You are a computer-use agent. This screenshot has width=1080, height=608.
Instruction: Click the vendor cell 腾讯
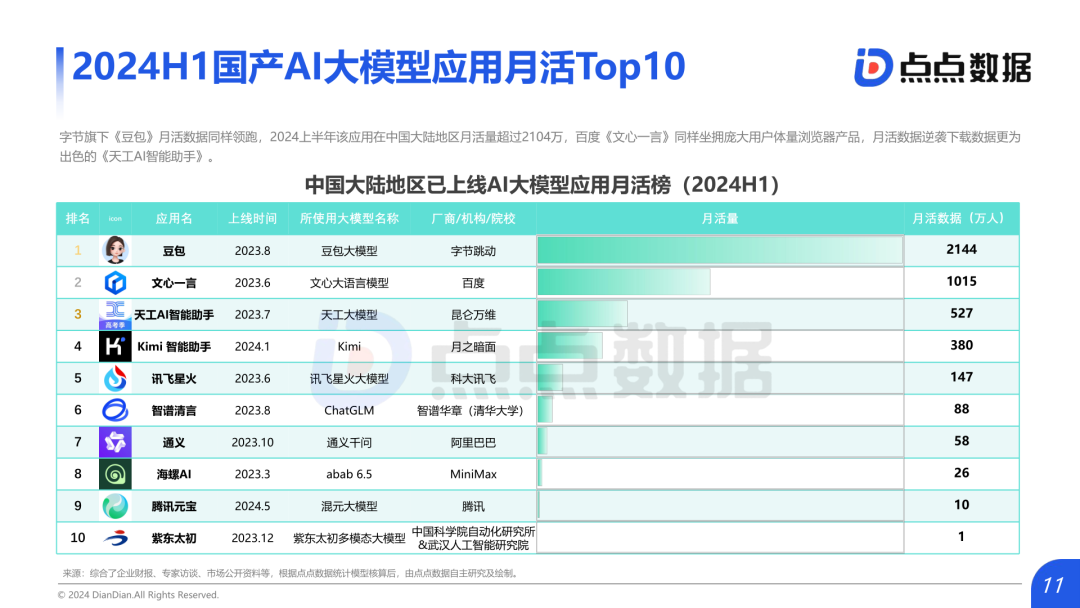473,506
